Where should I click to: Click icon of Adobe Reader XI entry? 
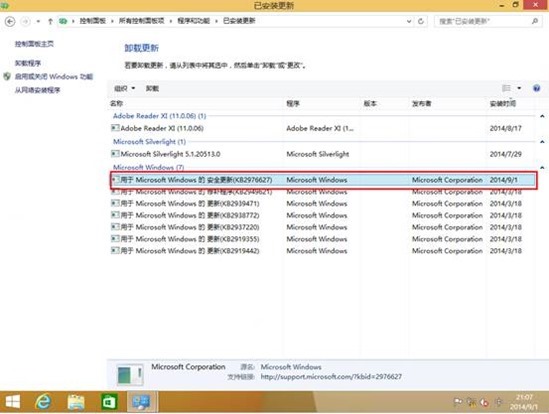[x=115, y=128]
